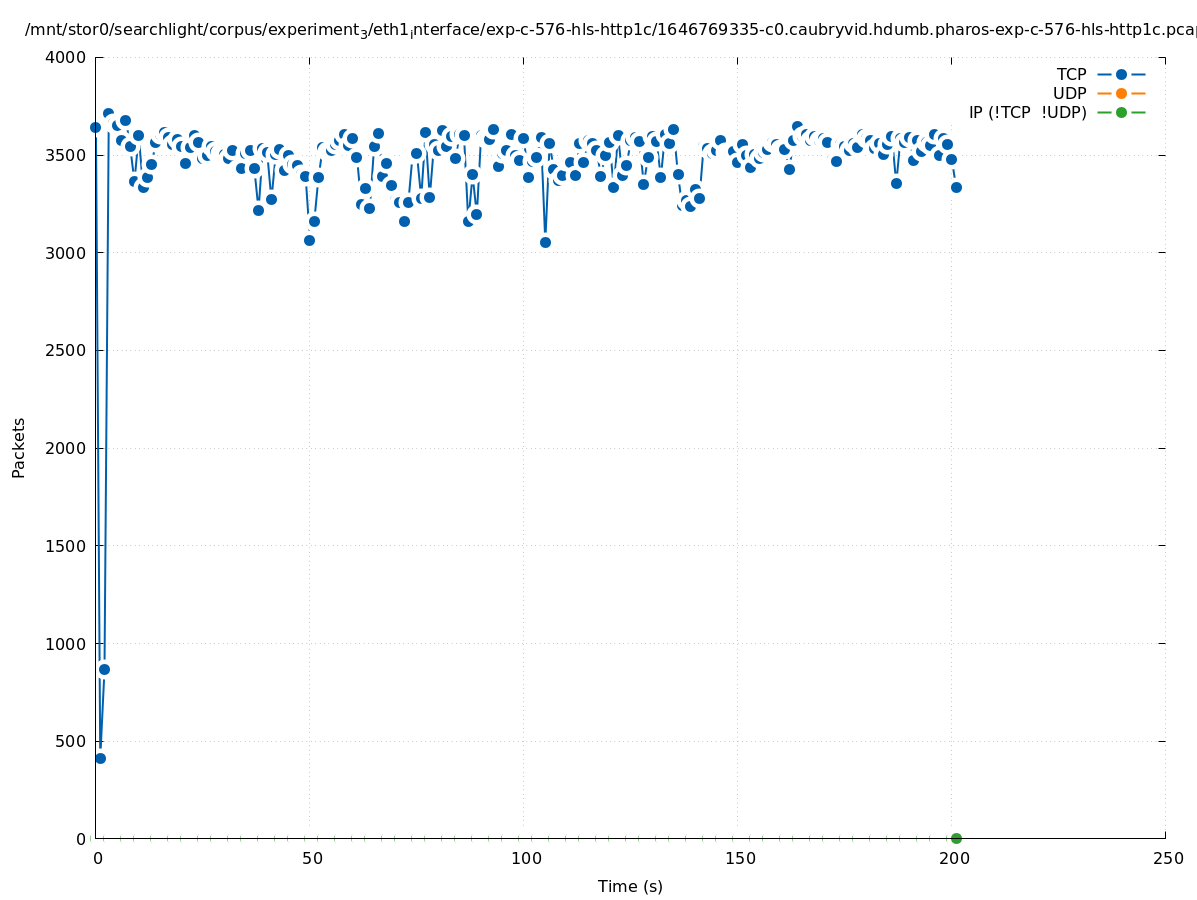Select the TCP legend label text
This screenshot has width=1197, height=900.
point(1071,74)
